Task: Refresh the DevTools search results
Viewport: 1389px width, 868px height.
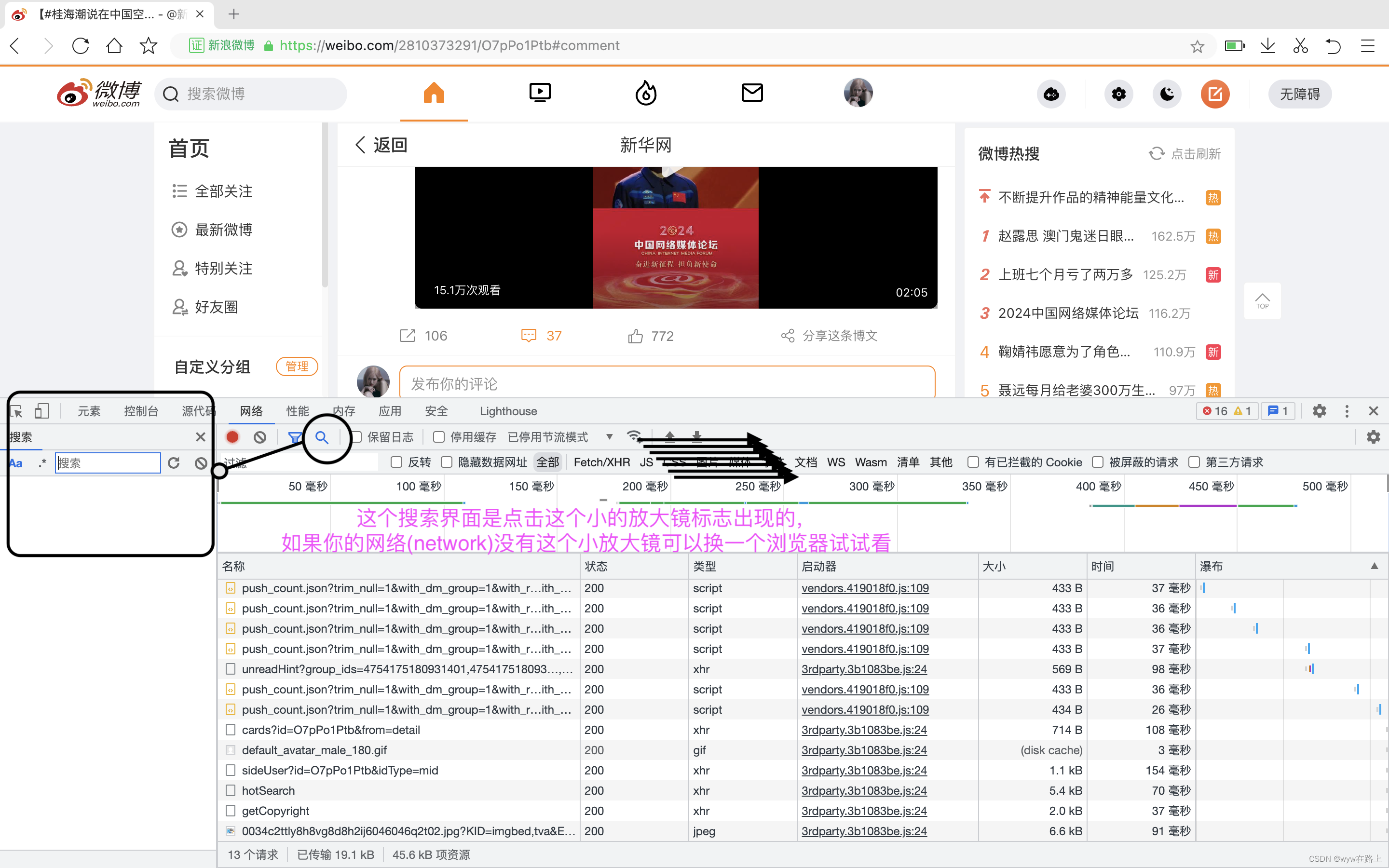Action: tap(174, 463)
